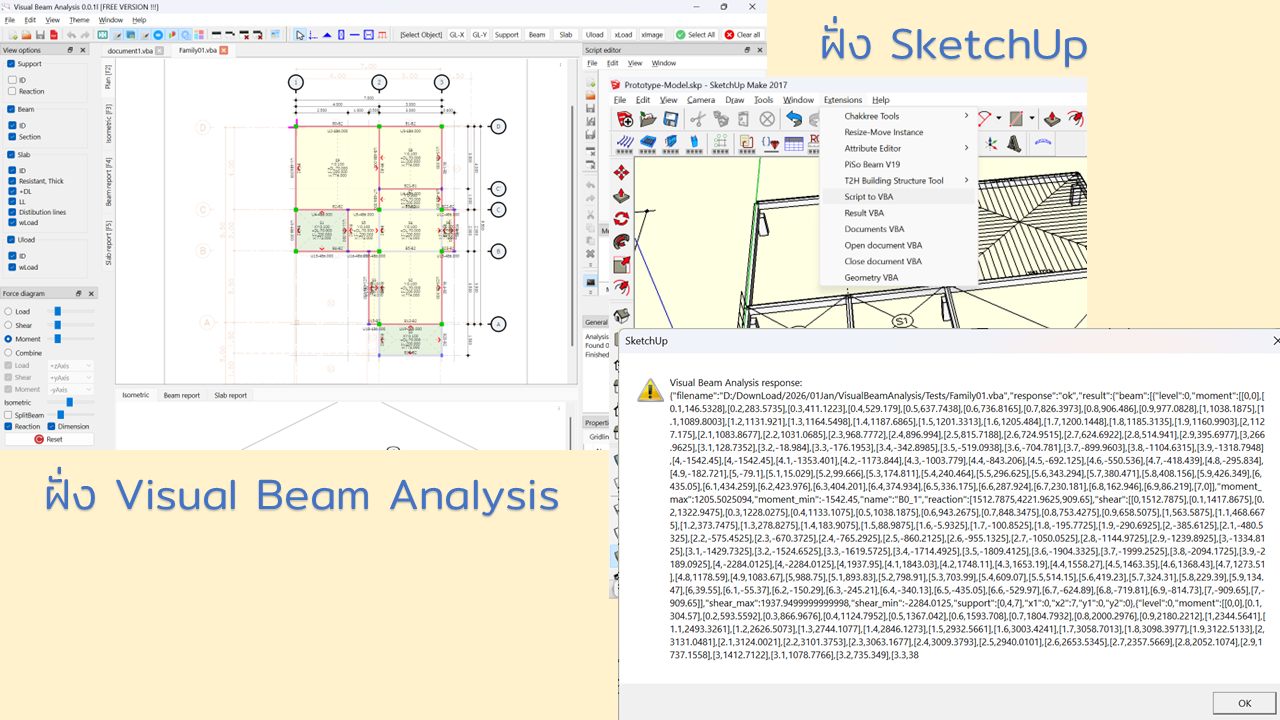Click the Support filter button in toolbar
Image resolution: width=1280 pixels, height=720 pixels.
pyautogui.click(x=507, y=35)
